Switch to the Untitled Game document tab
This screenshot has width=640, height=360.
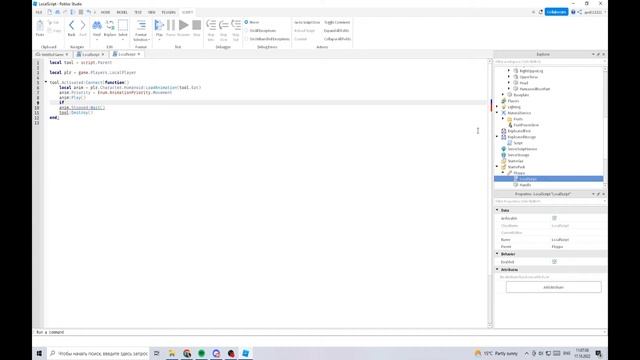coord(52,54)
